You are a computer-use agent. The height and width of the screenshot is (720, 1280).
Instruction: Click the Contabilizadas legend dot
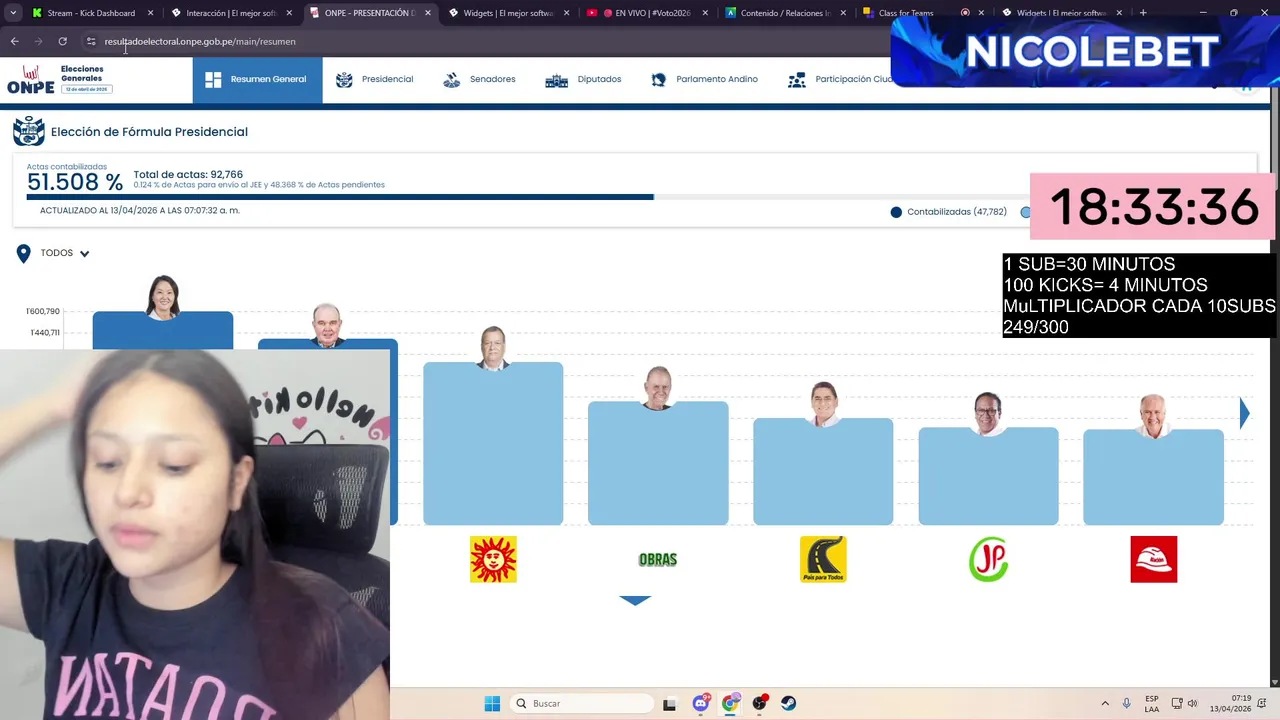(x=896, y=212)
